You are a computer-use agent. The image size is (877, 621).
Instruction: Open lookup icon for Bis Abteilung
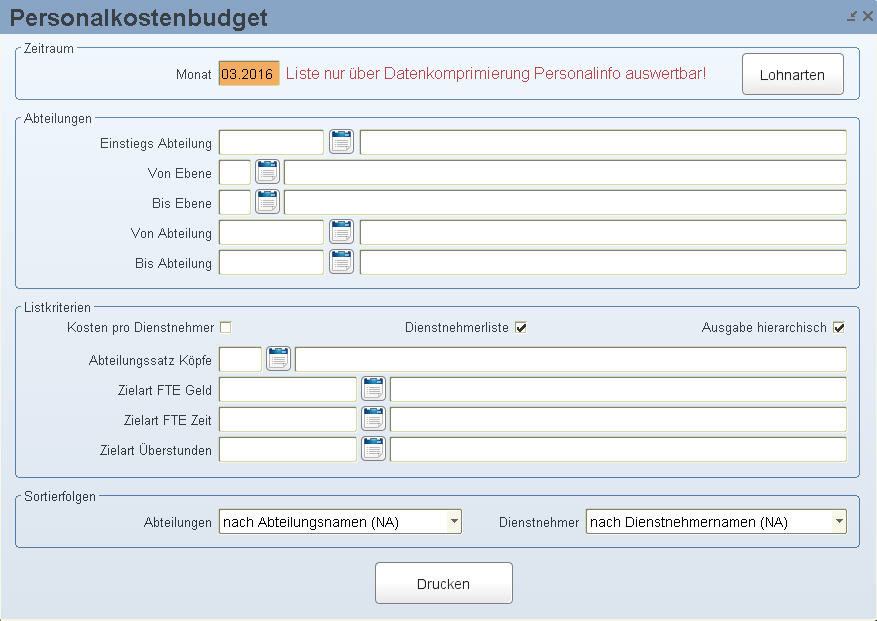(341, 262)
